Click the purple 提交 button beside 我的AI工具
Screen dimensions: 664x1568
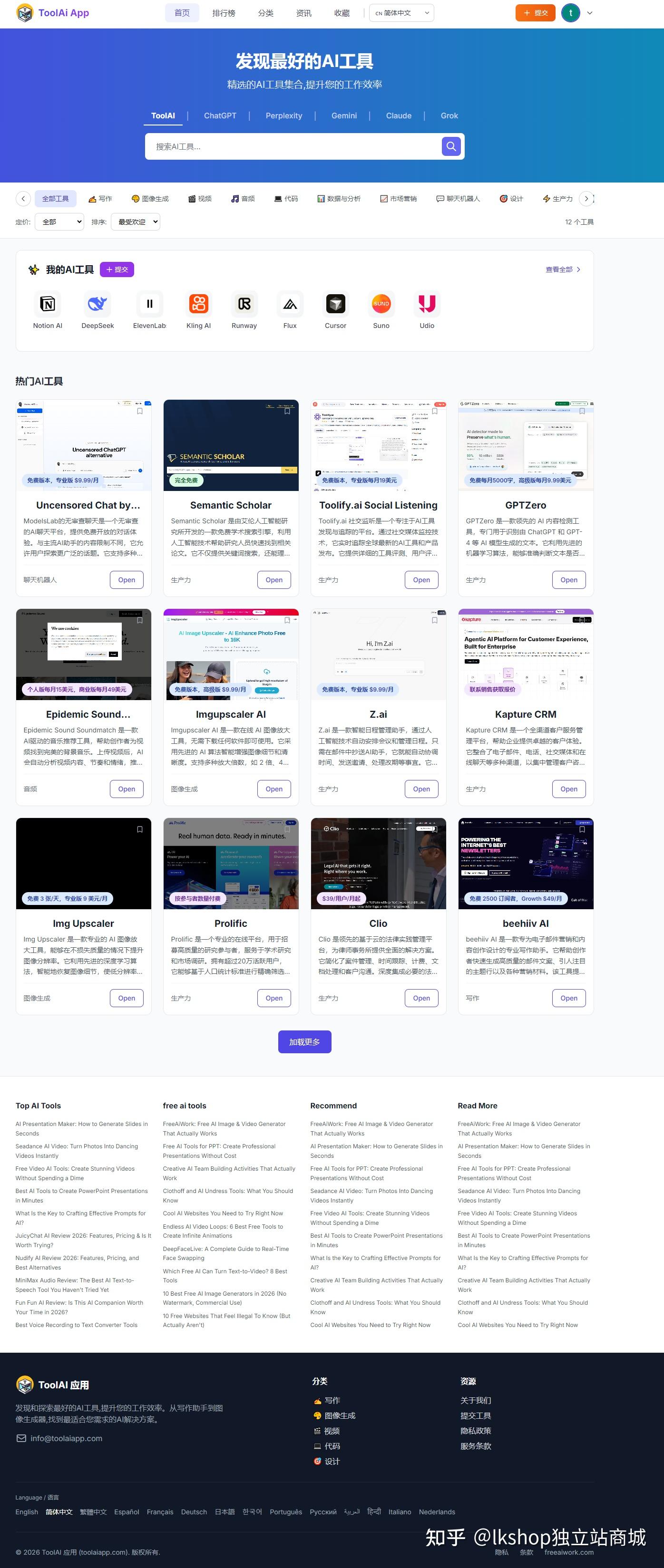(x=117, y=269)
